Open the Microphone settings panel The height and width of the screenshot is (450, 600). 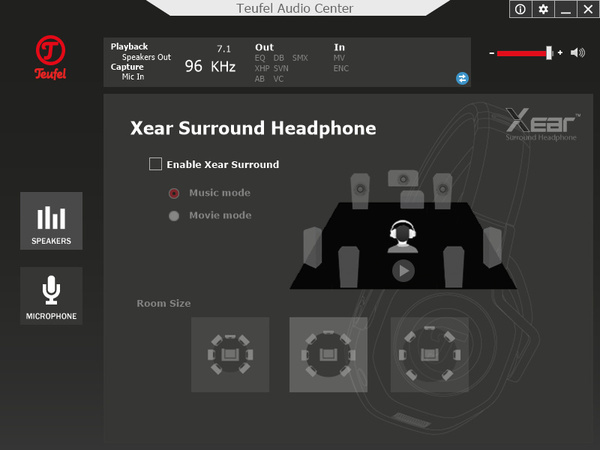tap(51, 296)
